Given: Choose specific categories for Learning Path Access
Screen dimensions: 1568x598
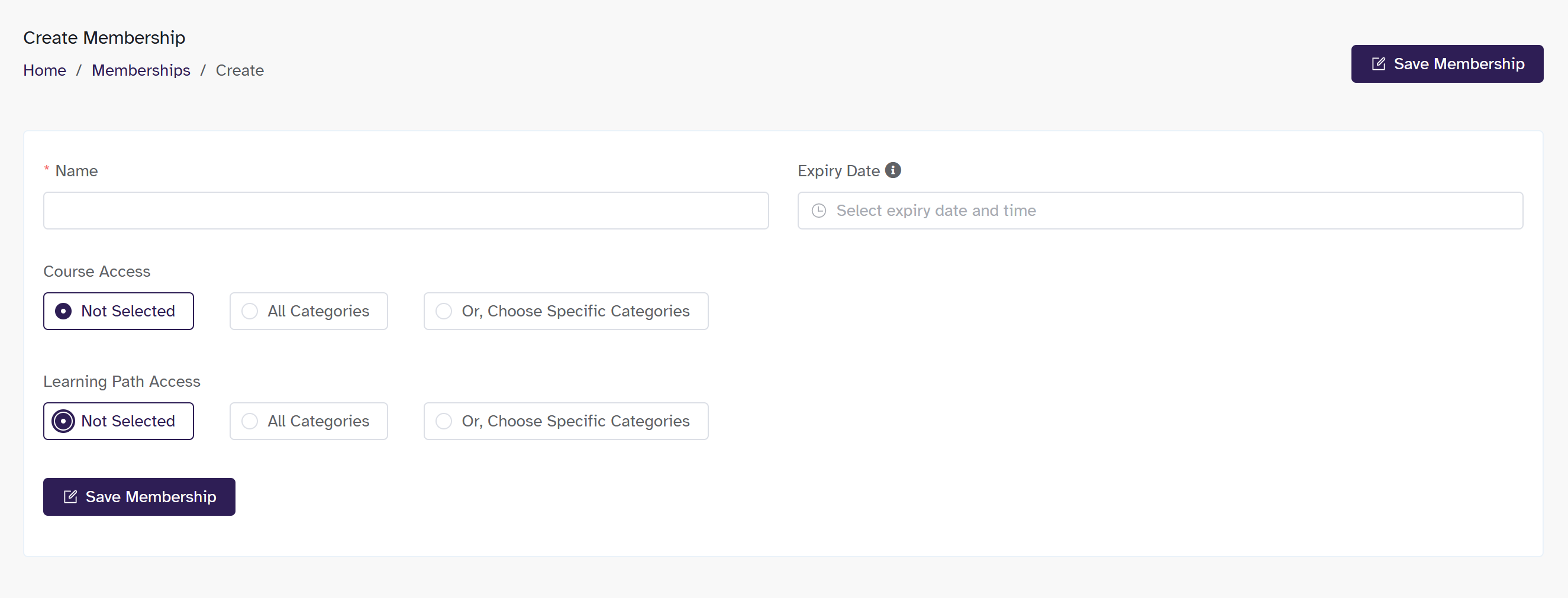Looking at the screenshot, I should click(x=444, y=421).
